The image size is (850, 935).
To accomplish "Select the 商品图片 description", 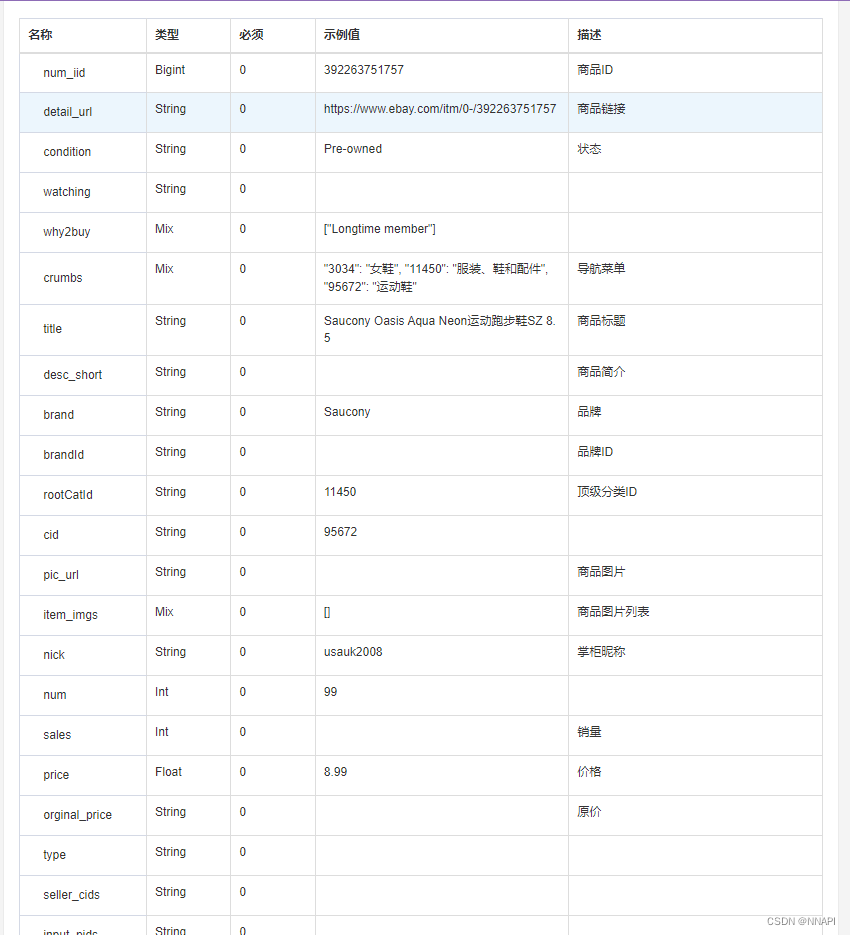I will [x=601, y=571].
